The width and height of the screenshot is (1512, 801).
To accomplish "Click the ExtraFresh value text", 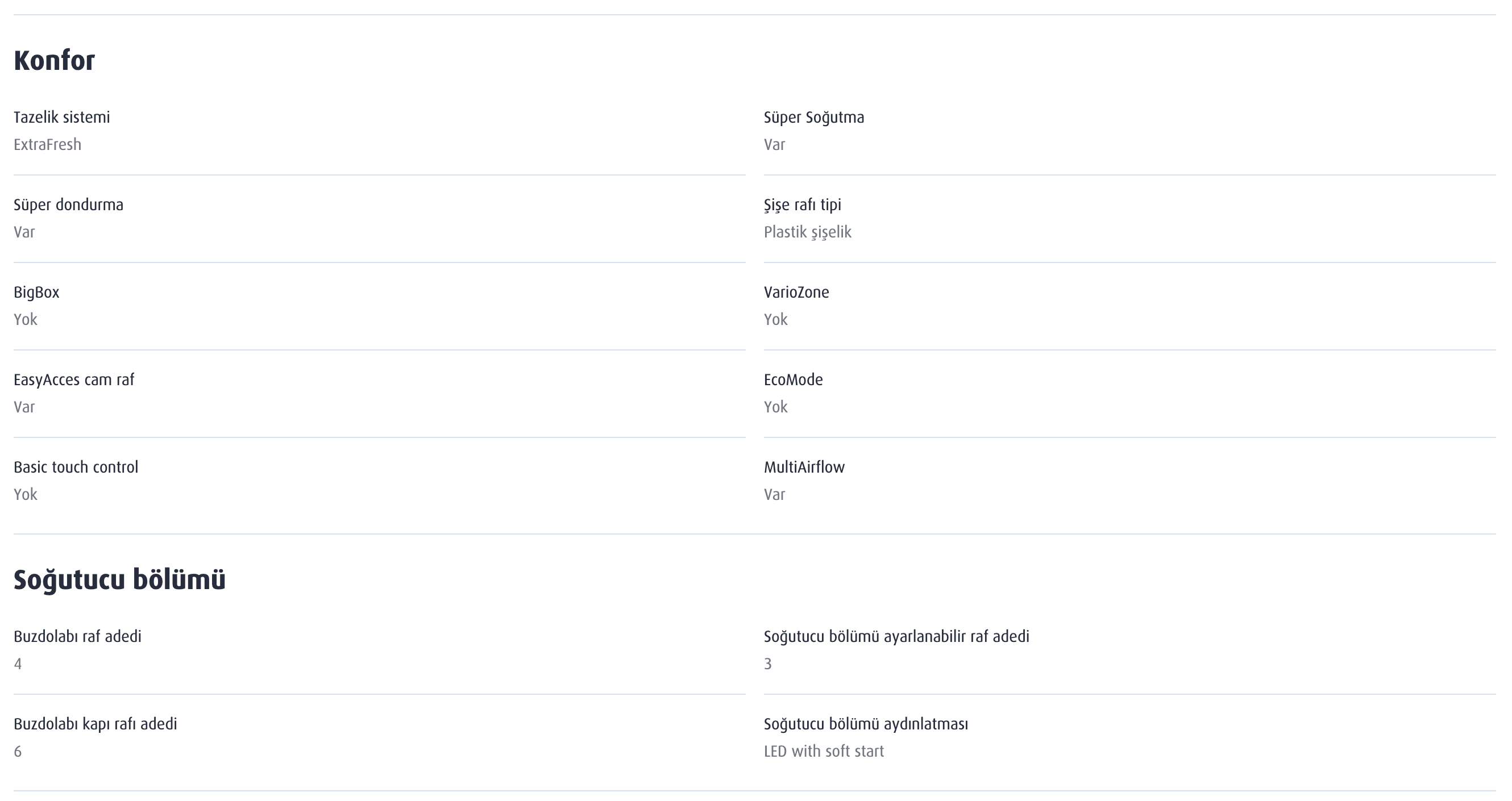I will (48, 144).
